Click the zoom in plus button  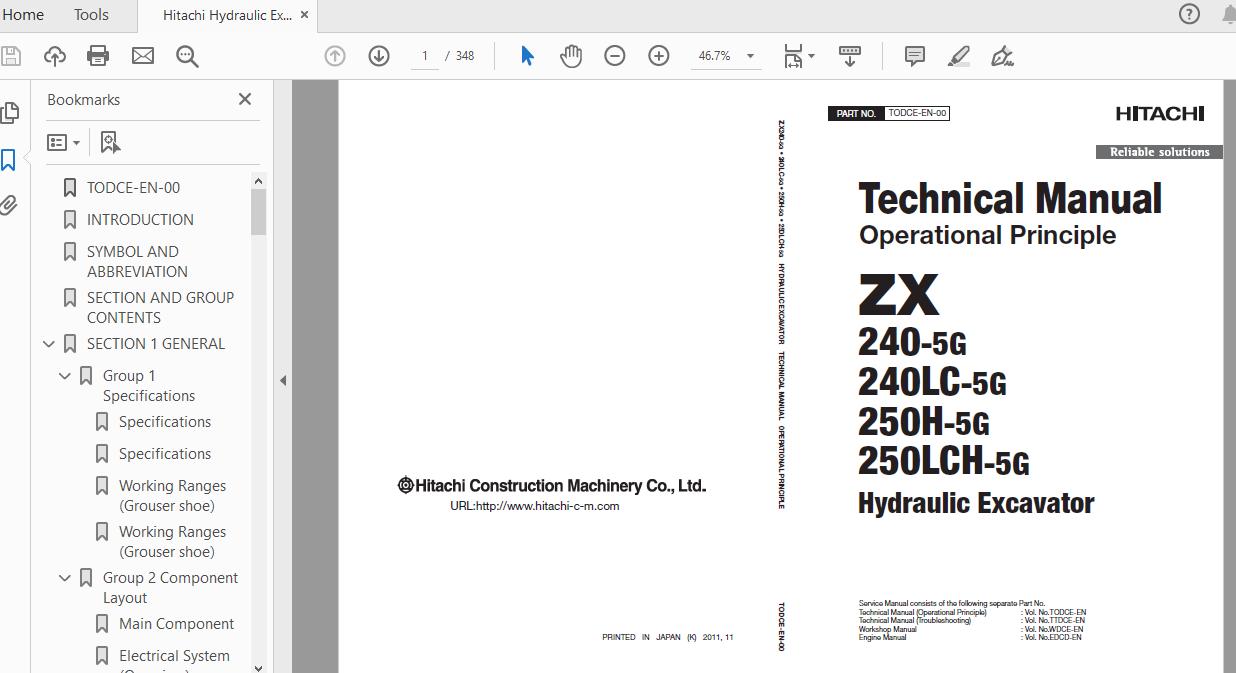(659, 56)
